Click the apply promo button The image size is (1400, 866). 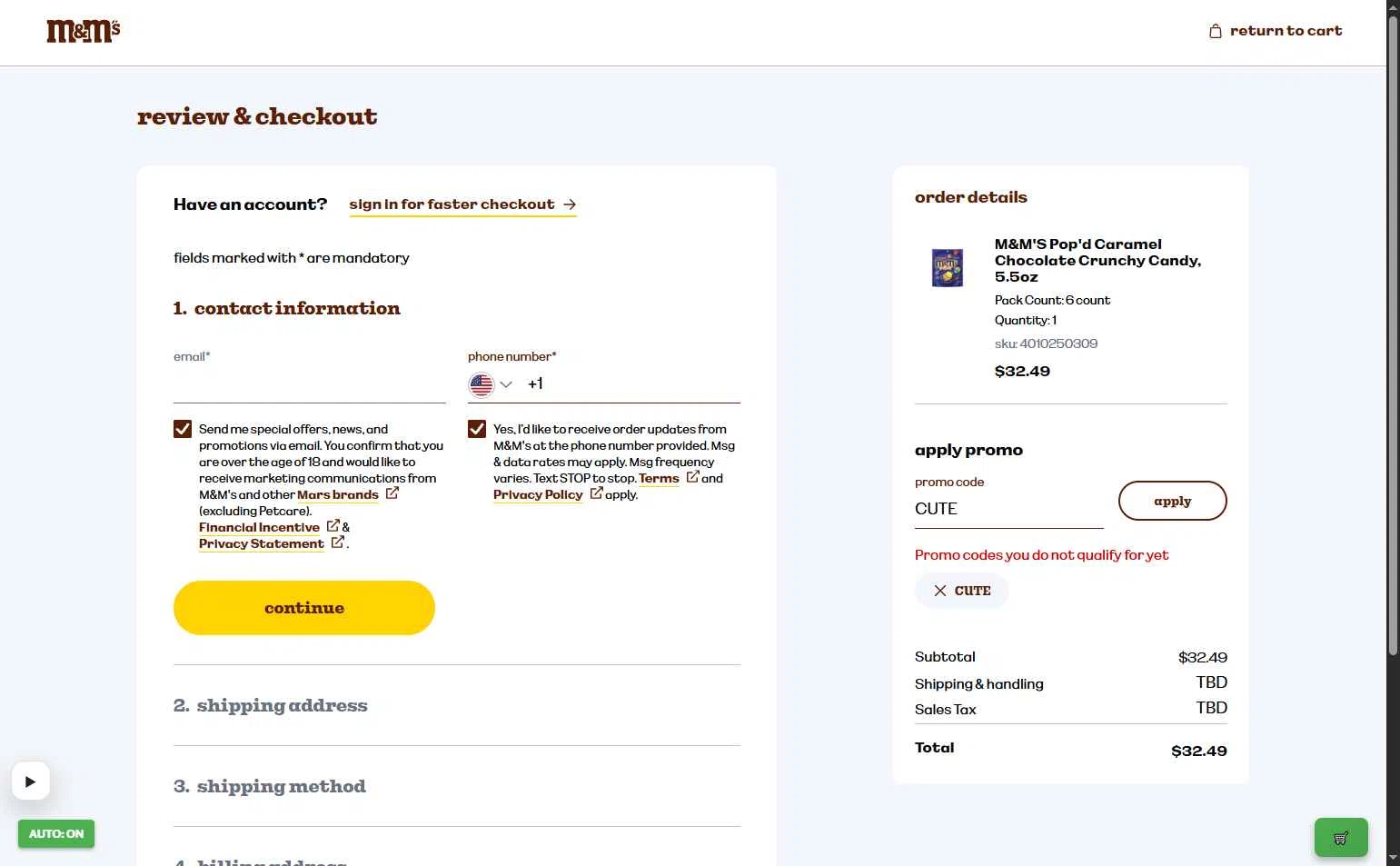[x=1173, y=501]
